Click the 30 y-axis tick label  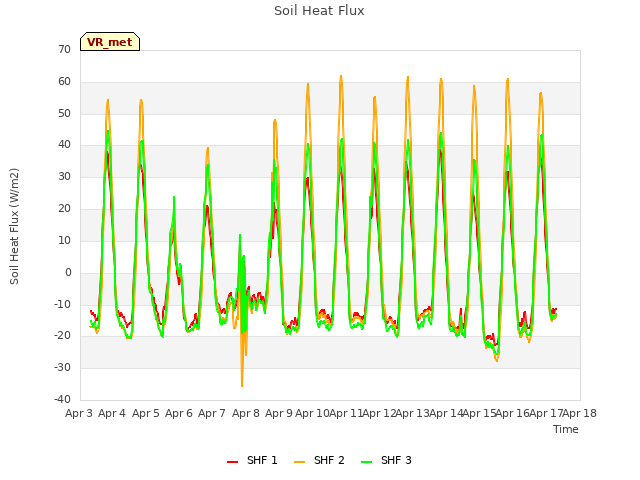coord(64,176)
